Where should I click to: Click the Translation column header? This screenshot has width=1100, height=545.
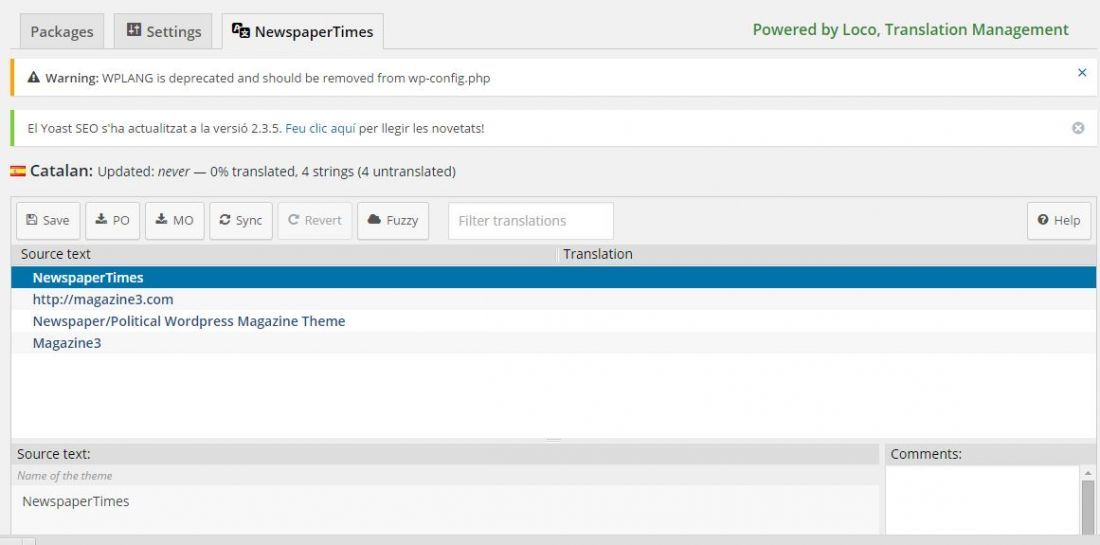click(x=828, y=254)
